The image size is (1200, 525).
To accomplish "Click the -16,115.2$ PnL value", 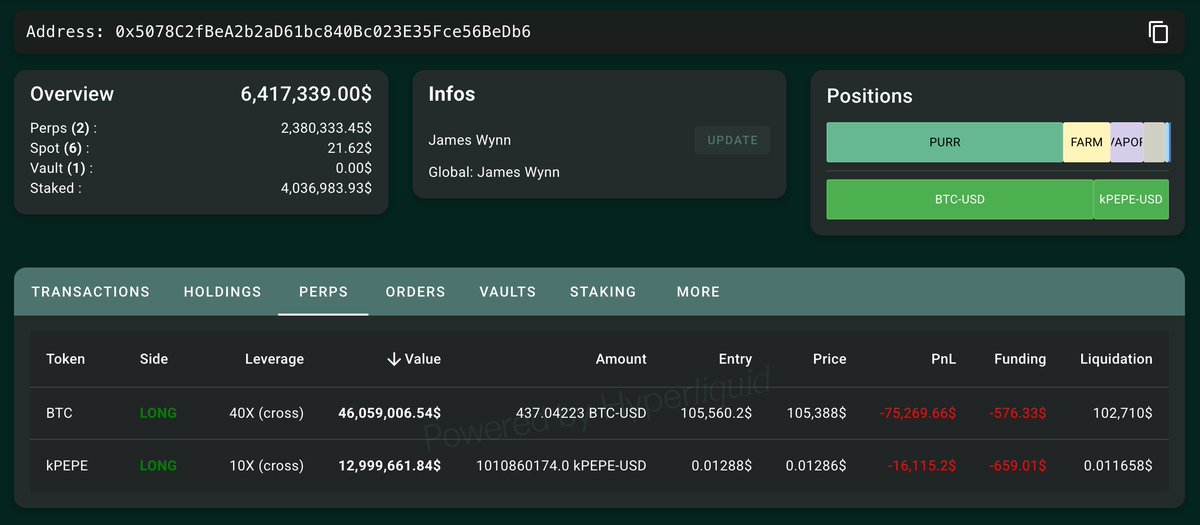I will (x=923, y=466).
